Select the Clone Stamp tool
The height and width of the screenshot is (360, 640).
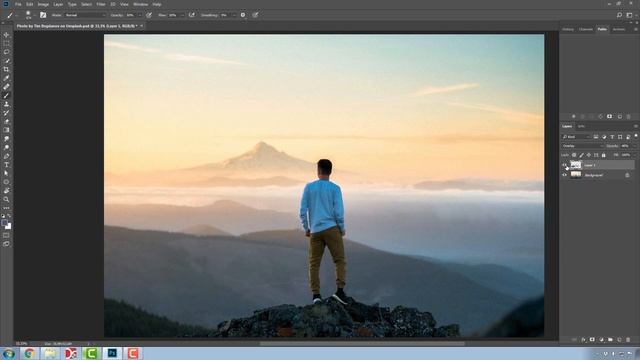click(x=6, y=104)
